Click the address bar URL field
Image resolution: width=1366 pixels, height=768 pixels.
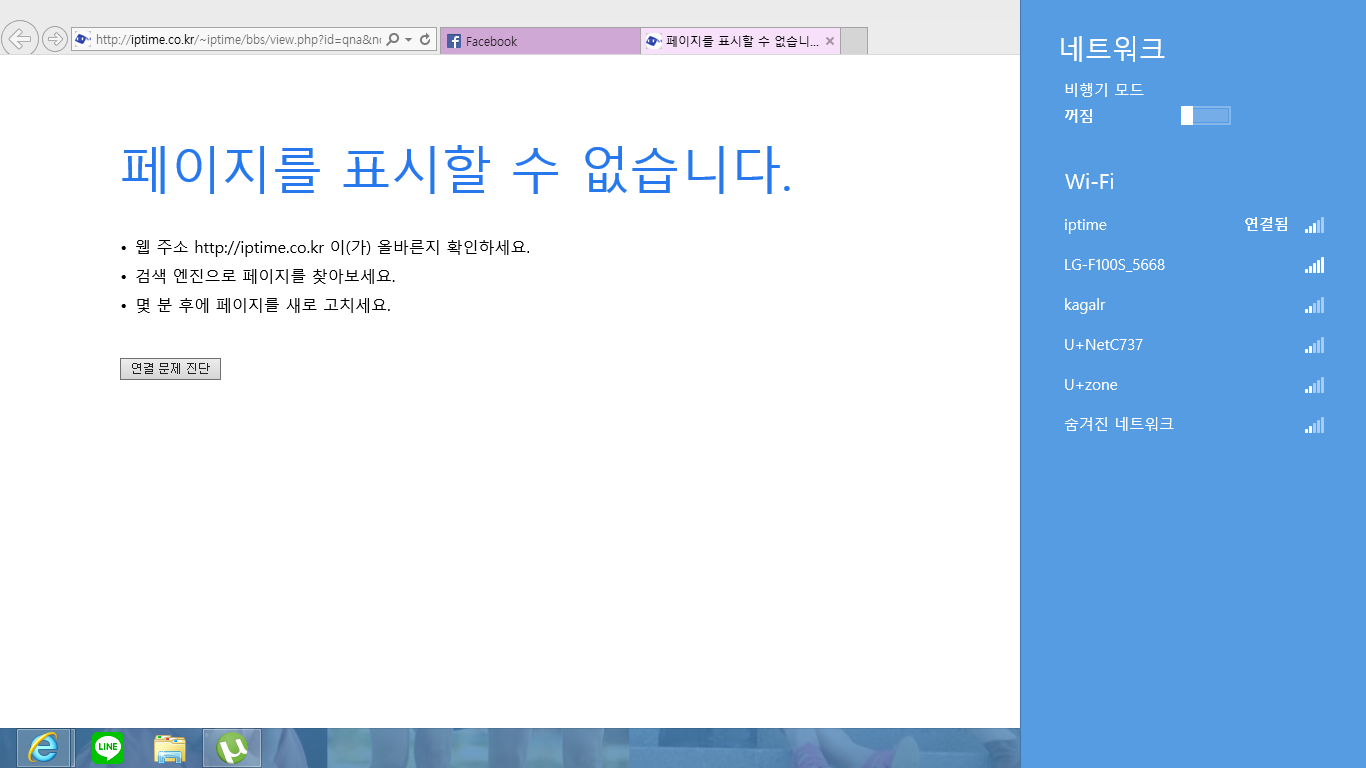point(237,40)
